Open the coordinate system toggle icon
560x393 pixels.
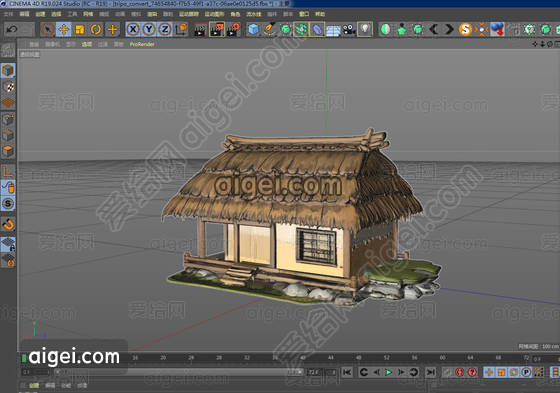[x=181, y=29]
